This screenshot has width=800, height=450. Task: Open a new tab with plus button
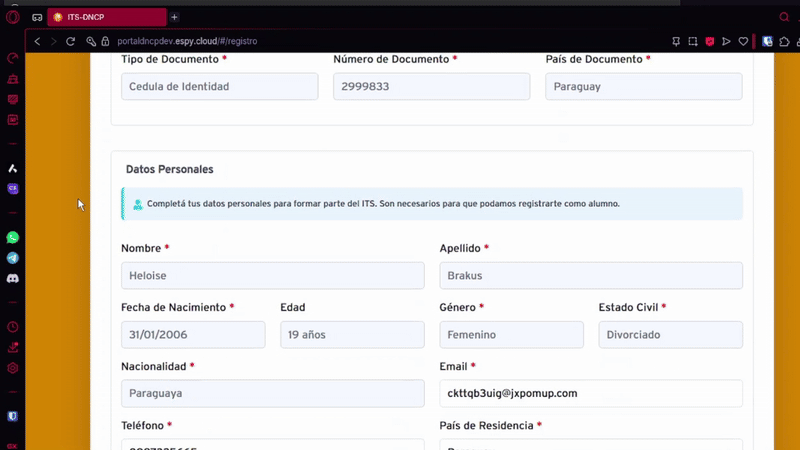(x=174, y=17)
